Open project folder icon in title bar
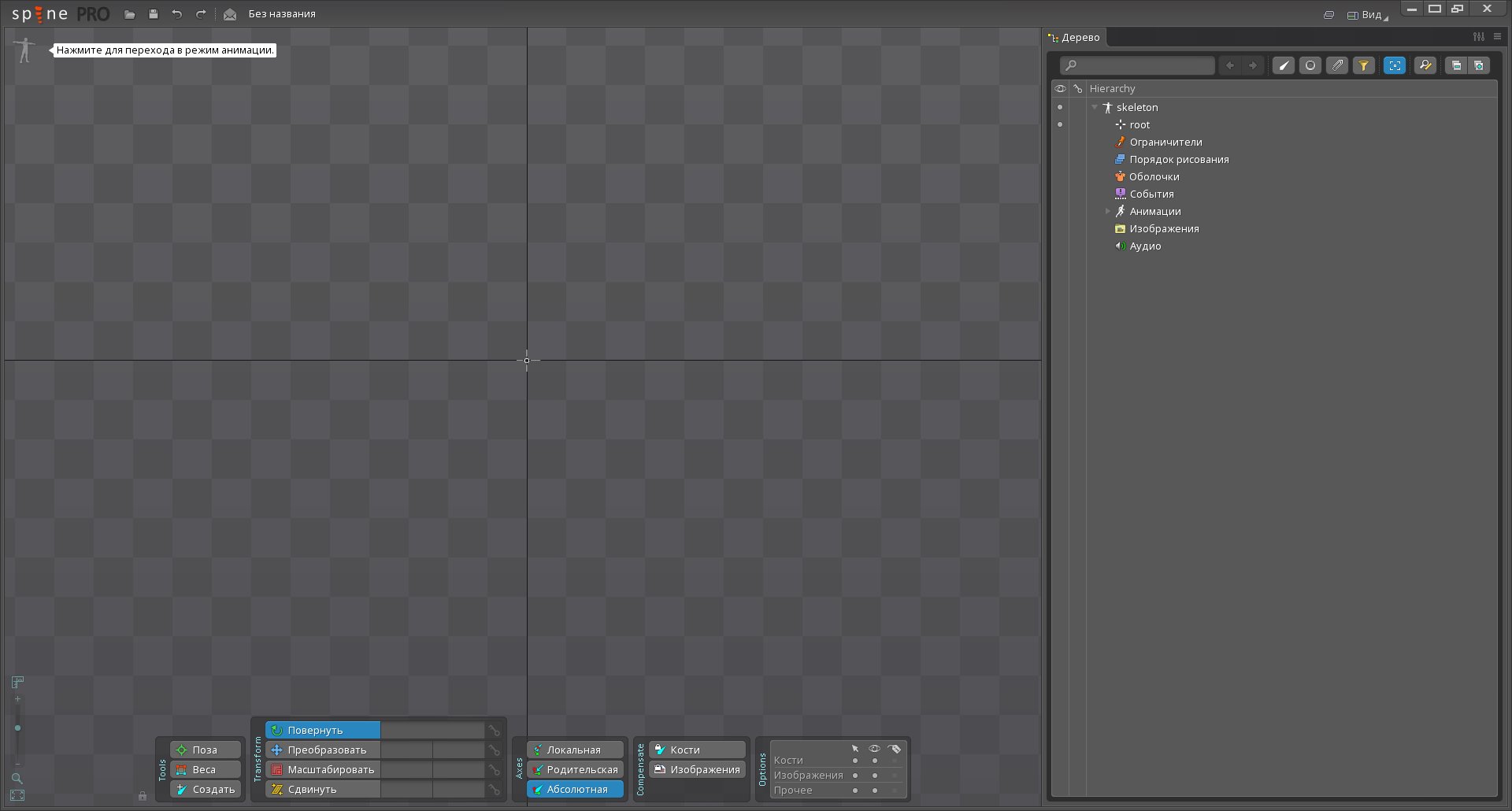The image size is (1512, 811). tap(130, 14)
